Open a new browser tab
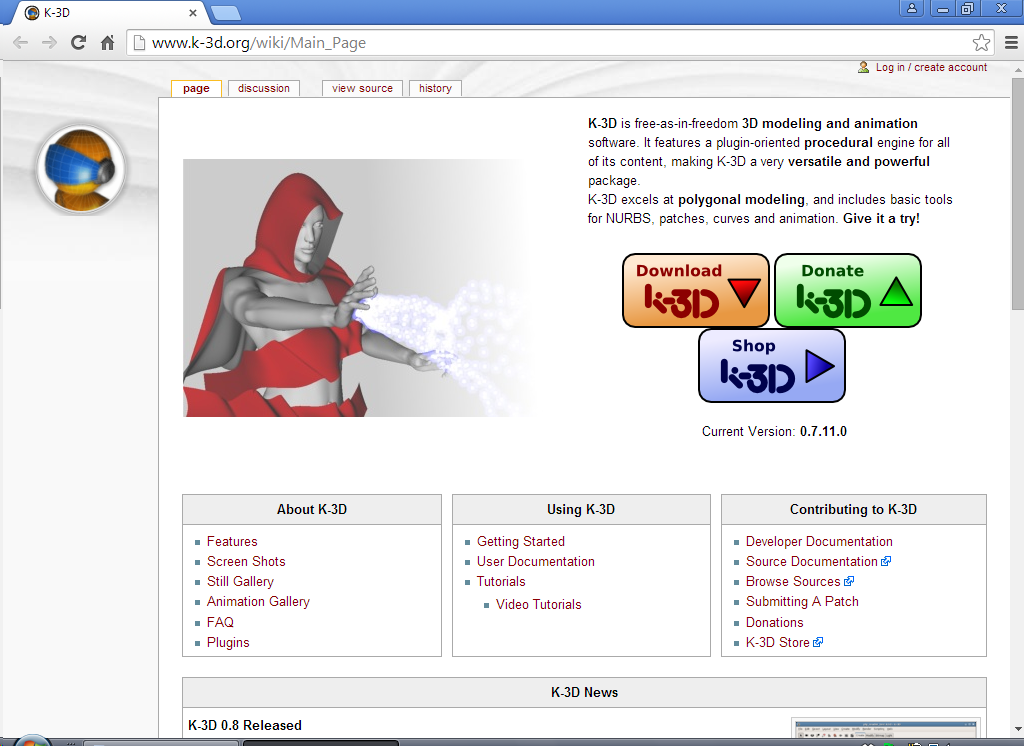The height and width of the screenshot is (746, 1024). 226,12
